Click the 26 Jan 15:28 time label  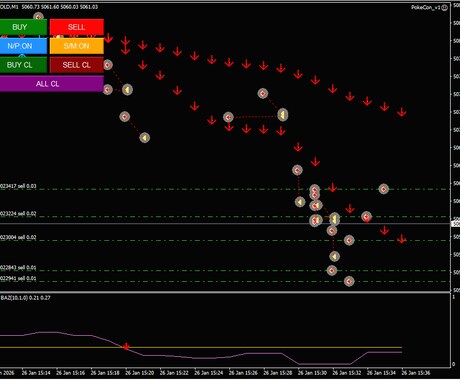pyautogui.click(x=278, y=373)
